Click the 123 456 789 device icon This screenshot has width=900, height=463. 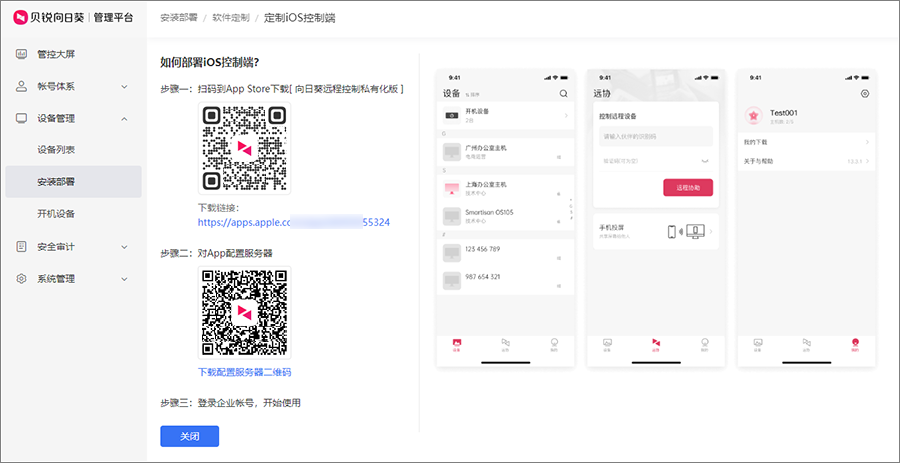point(452,253)
